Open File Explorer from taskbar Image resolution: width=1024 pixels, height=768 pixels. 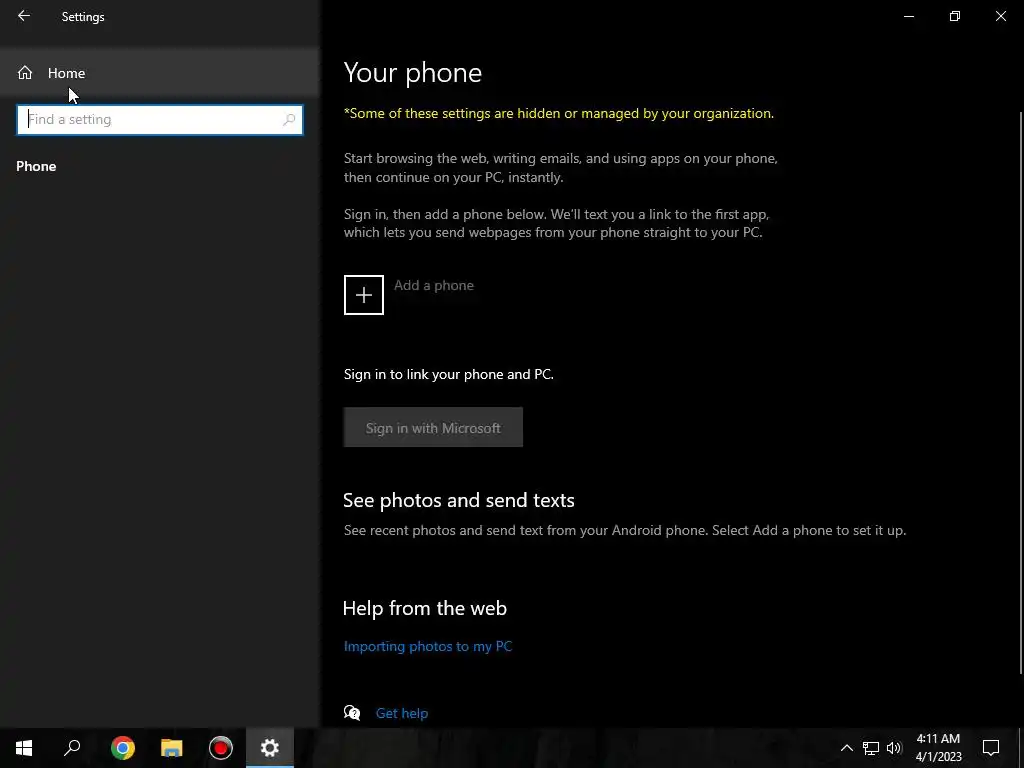(172, 748)
